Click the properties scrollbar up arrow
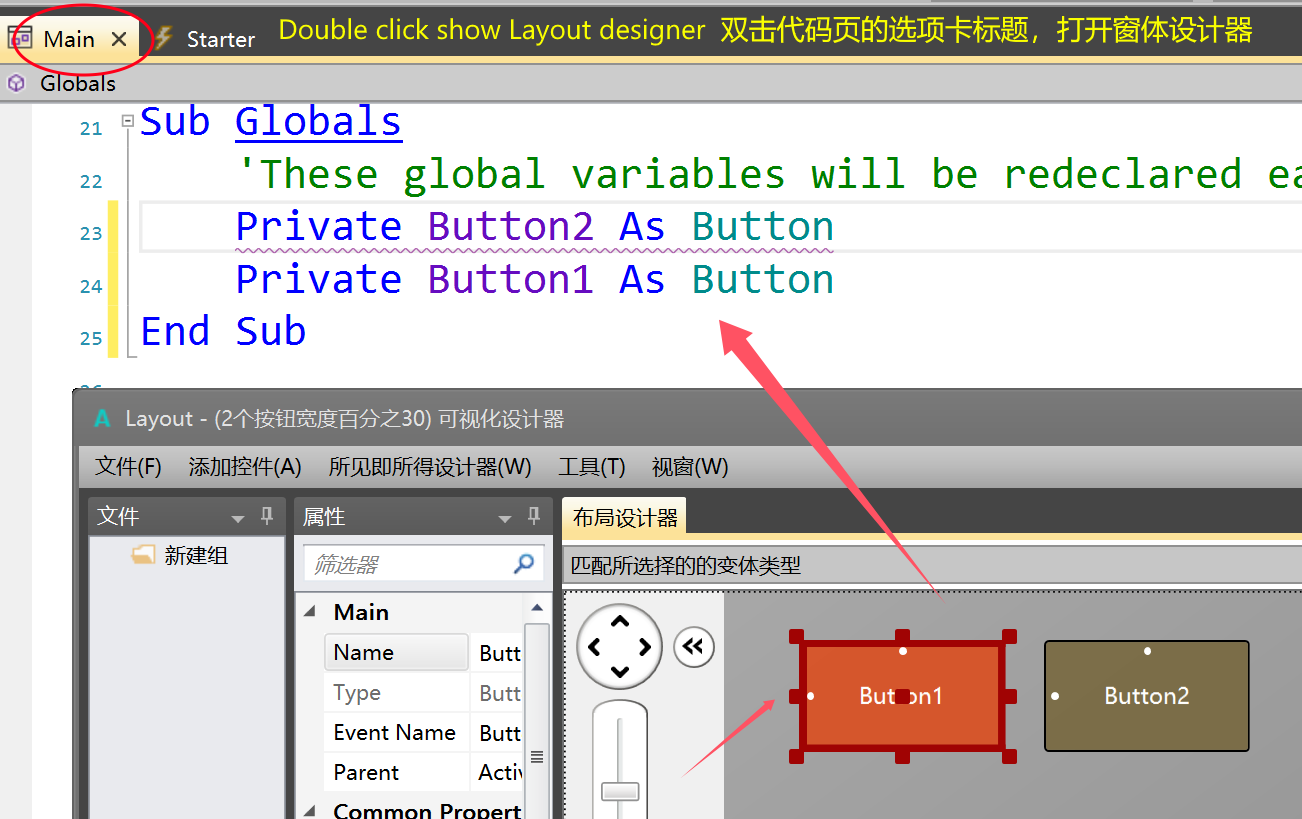Viewport: 1302px width, 819px height. 537,608
